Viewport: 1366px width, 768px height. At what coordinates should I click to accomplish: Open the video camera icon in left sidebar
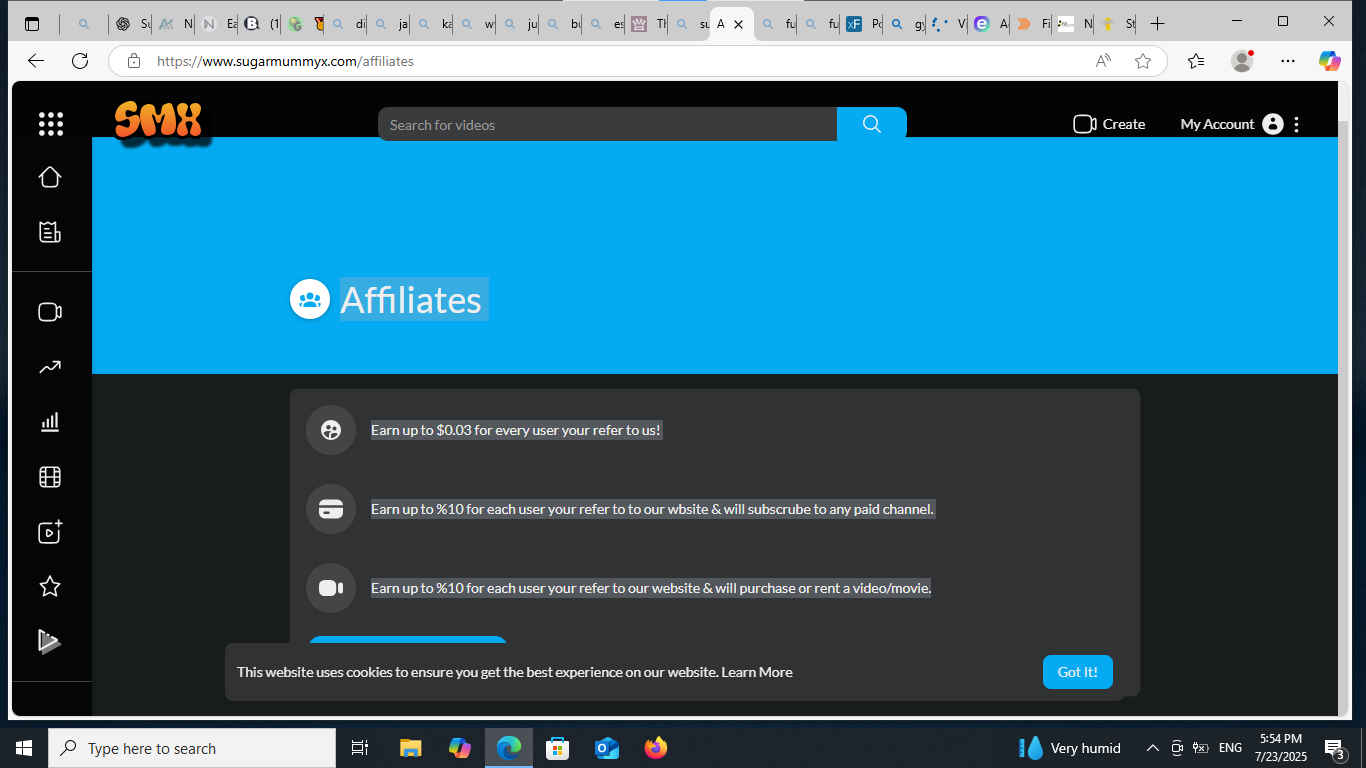tap(50, 312)
